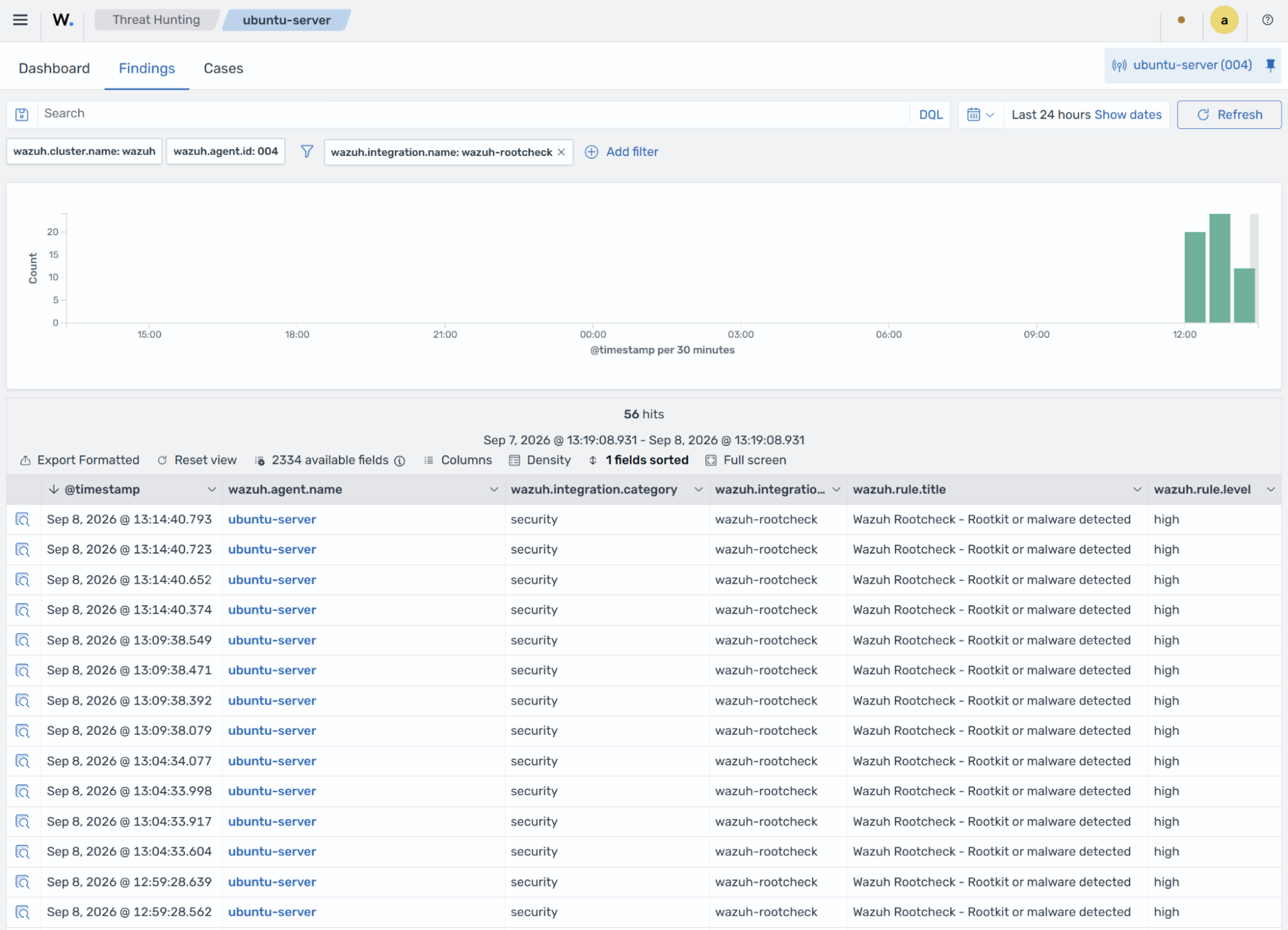Inspect document at 13:04:34.077
The width and height of the screenshot is (1288, 930).
[x=23, y=761]
